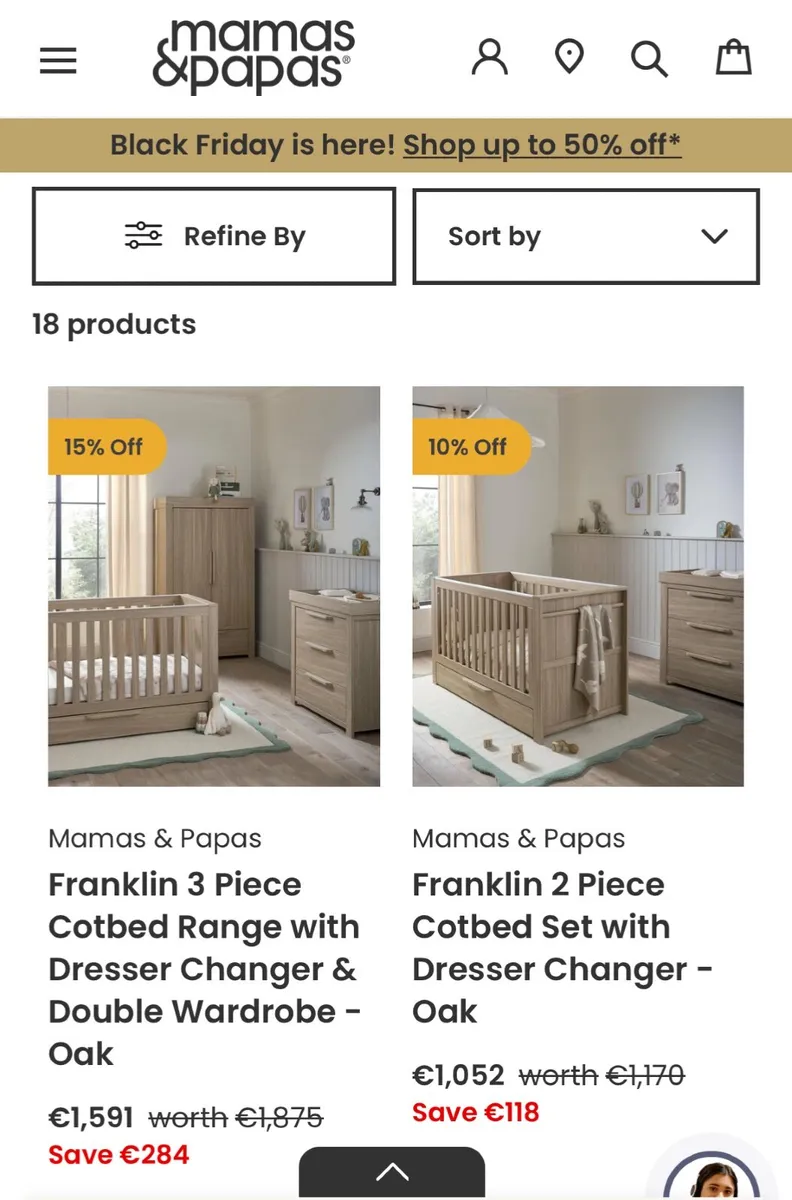Open the hamburger navigation menu
Viewport: 792px width, 1200px height.
pos(57,60)
